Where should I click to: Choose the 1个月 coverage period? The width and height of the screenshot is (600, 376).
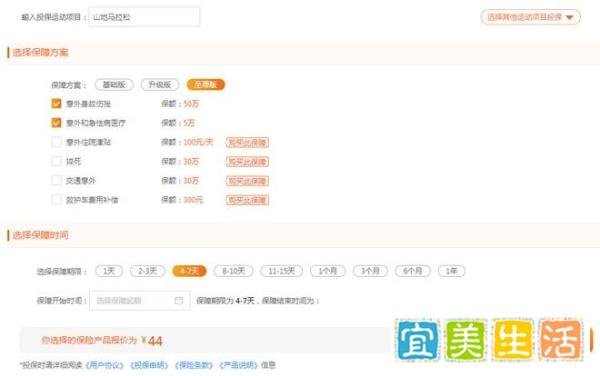pos(328,271)
